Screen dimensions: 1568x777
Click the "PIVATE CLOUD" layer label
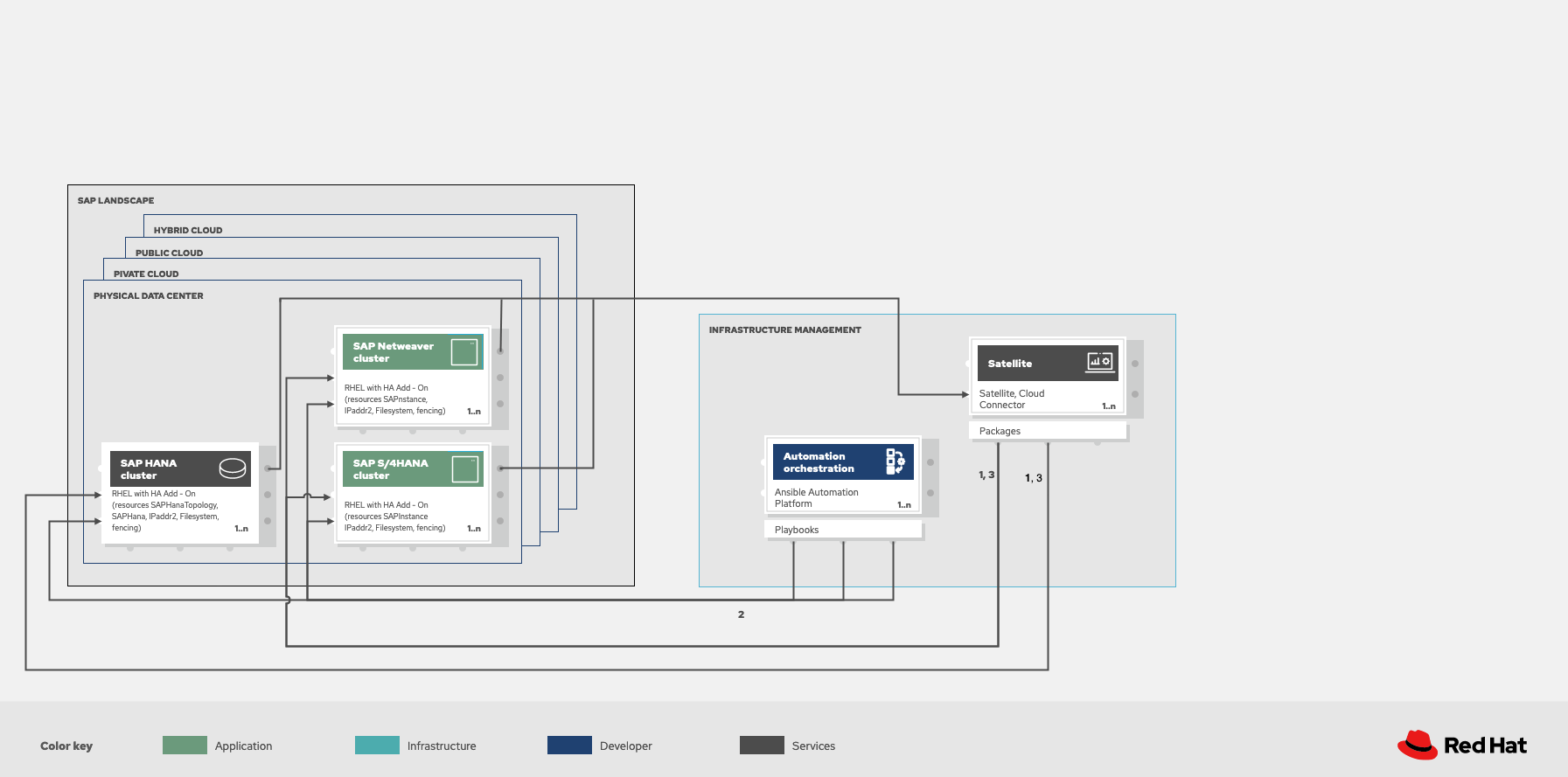point(146,274)
